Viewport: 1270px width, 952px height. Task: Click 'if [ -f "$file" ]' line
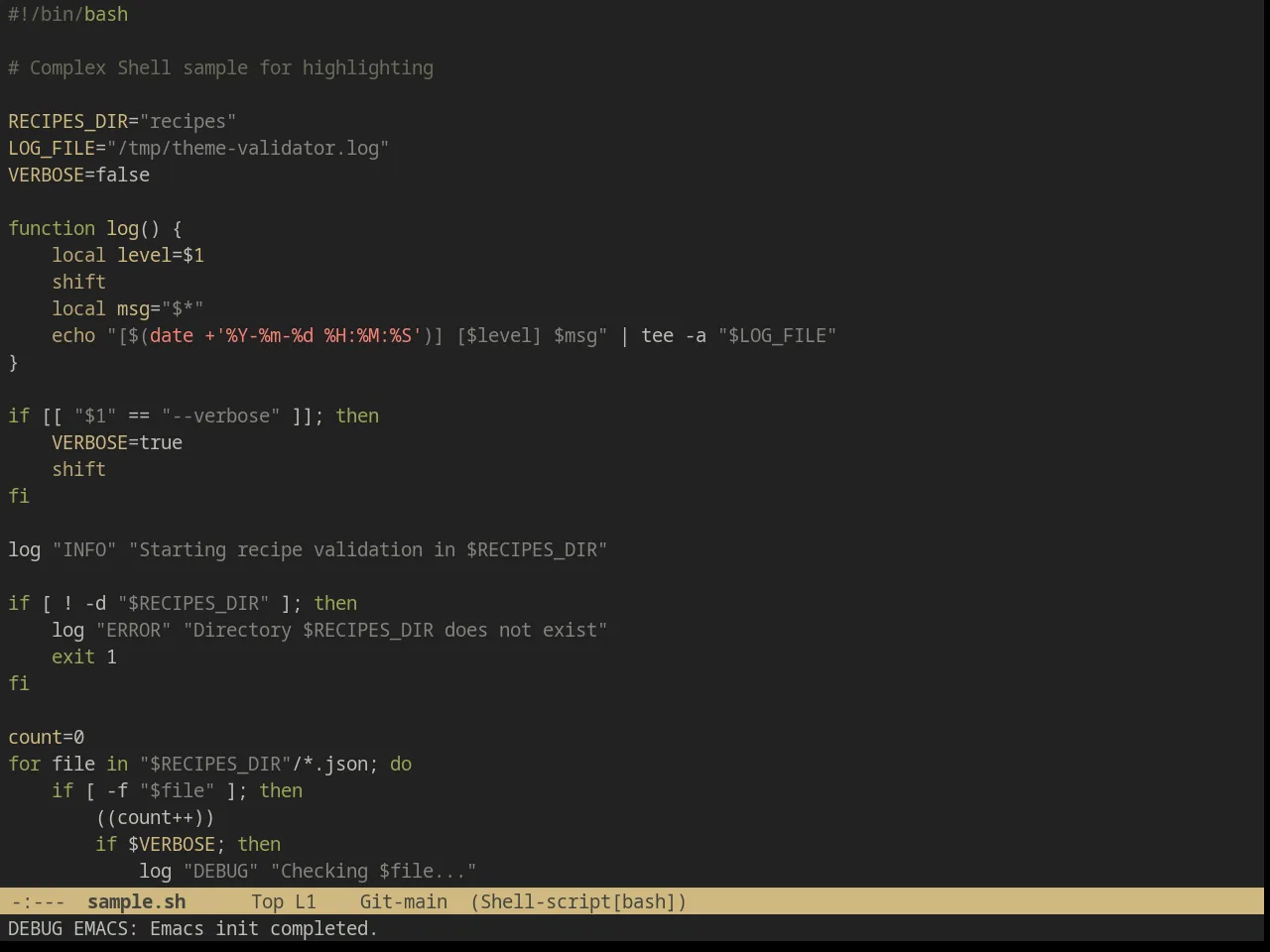click(178, 791)
